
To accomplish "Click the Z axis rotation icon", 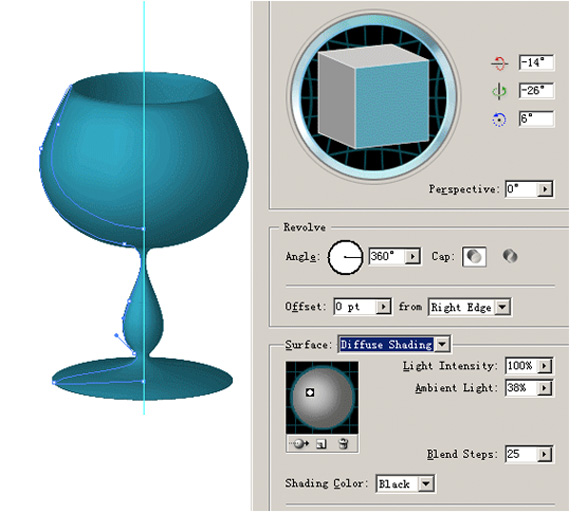I will 499,119.
